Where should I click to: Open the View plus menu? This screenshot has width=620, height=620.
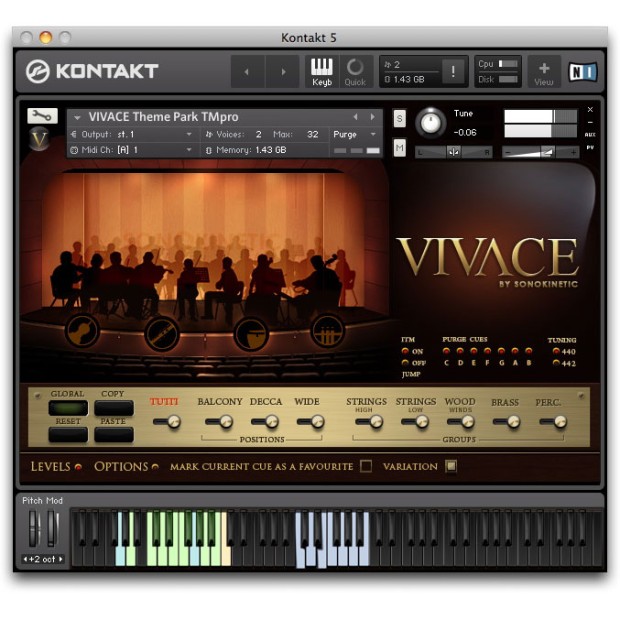[544, 72]
